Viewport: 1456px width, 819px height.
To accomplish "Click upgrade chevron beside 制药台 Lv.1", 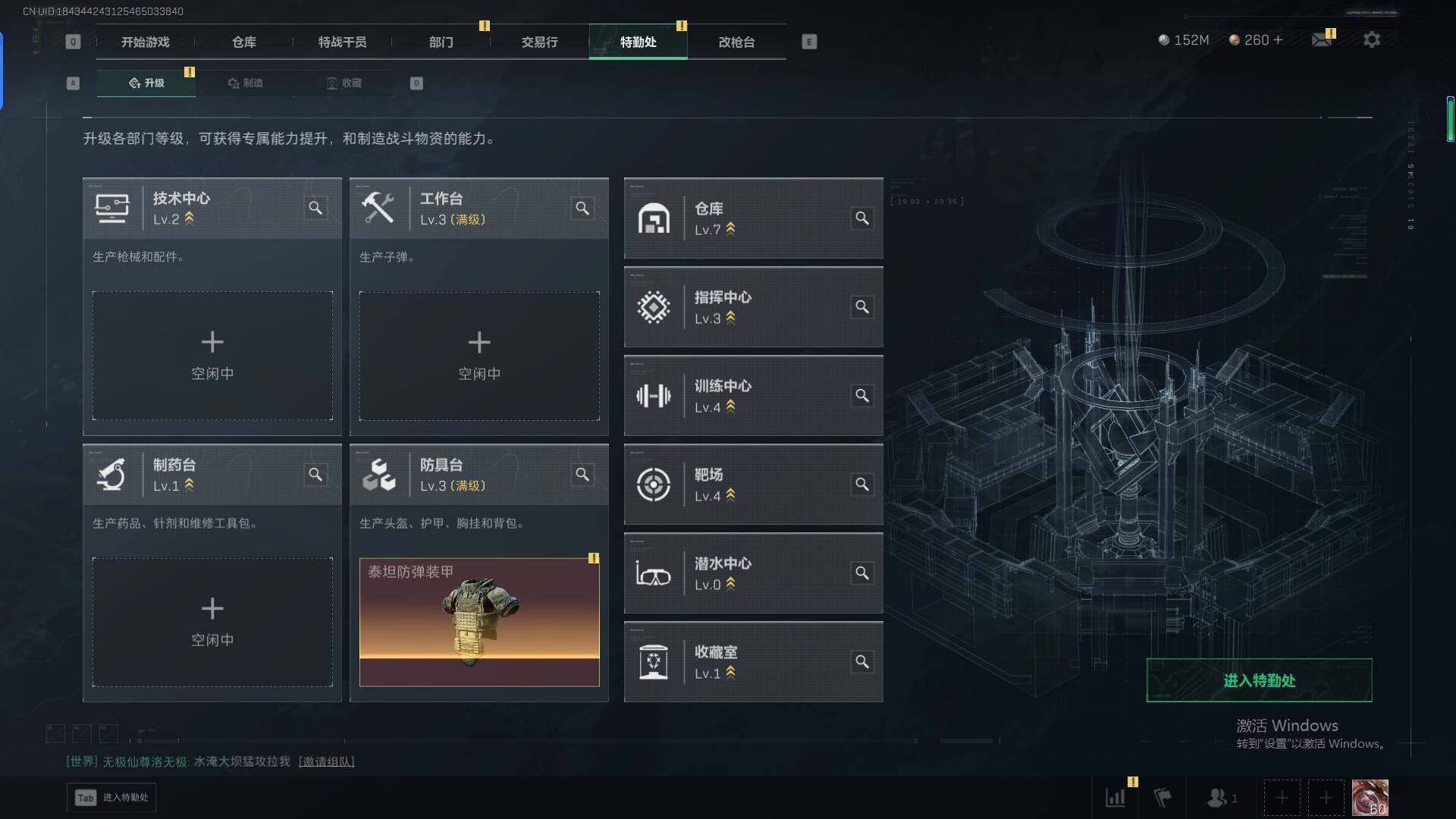I will click(x=189, y=485).
